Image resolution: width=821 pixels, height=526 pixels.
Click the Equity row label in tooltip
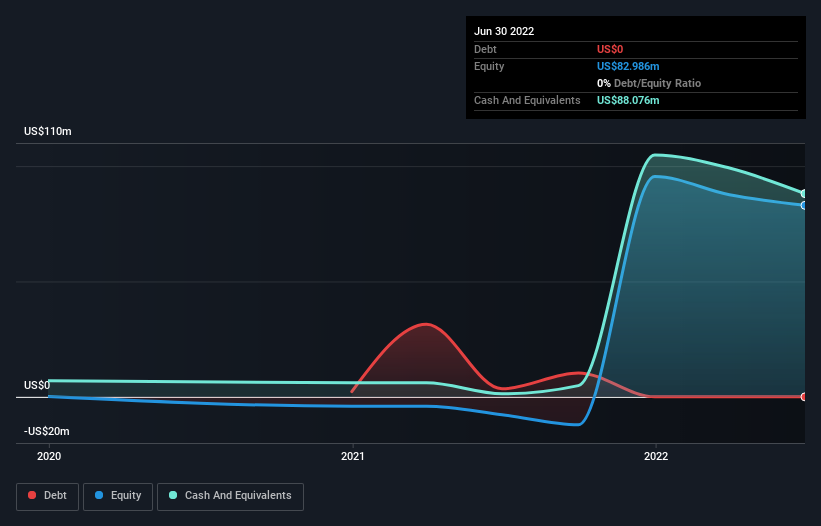pyautogui.click(x=489, y=66)
